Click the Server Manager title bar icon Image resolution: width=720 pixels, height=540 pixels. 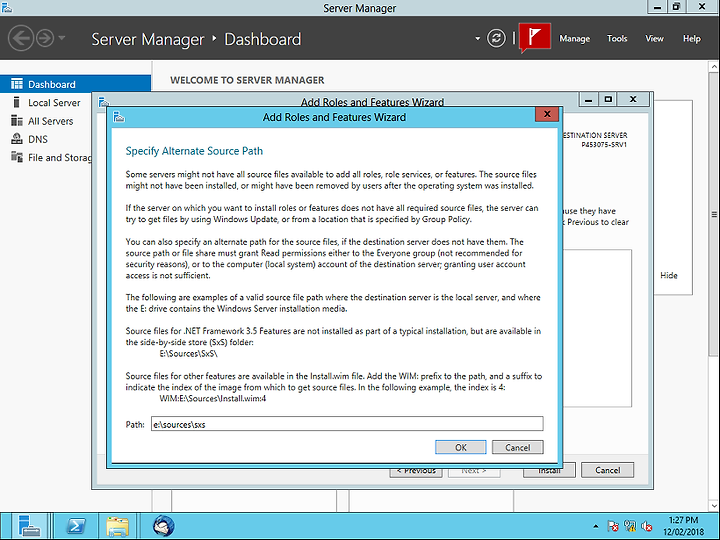[x=6, y=7]
